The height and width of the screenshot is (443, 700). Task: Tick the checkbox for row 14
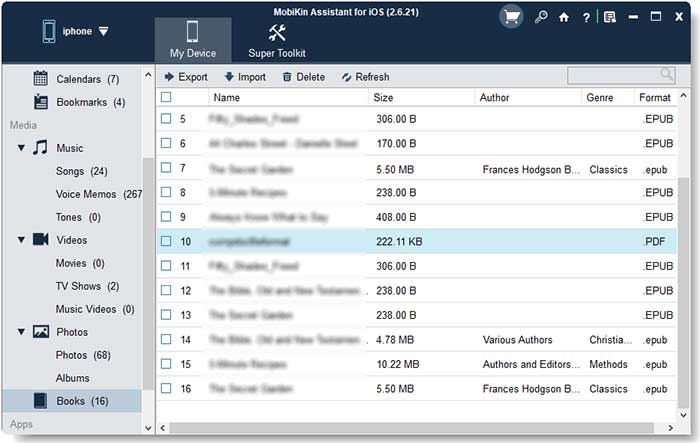click(x=166, y=339)
